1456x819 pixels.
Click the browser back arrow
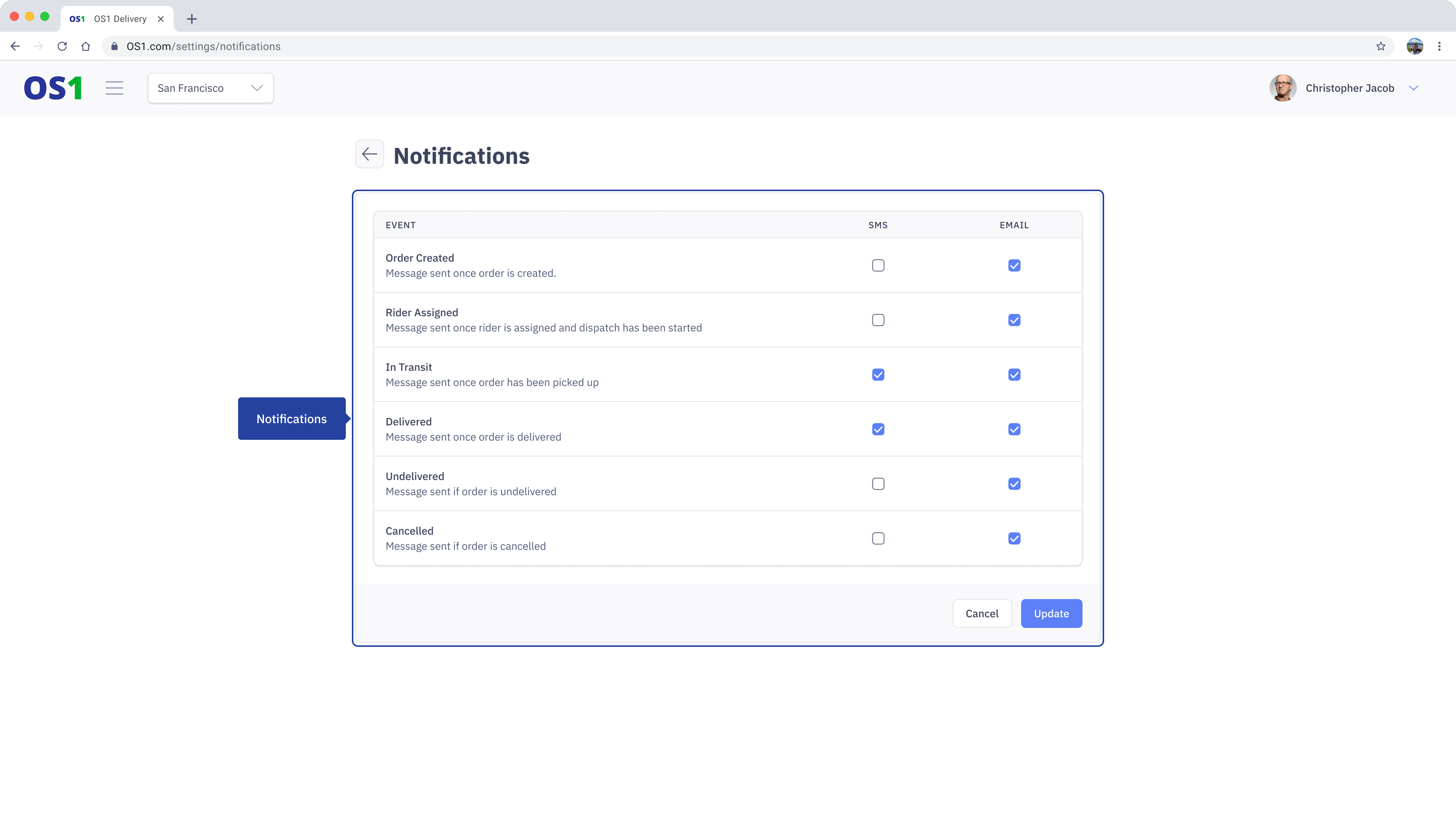point(15,46)
